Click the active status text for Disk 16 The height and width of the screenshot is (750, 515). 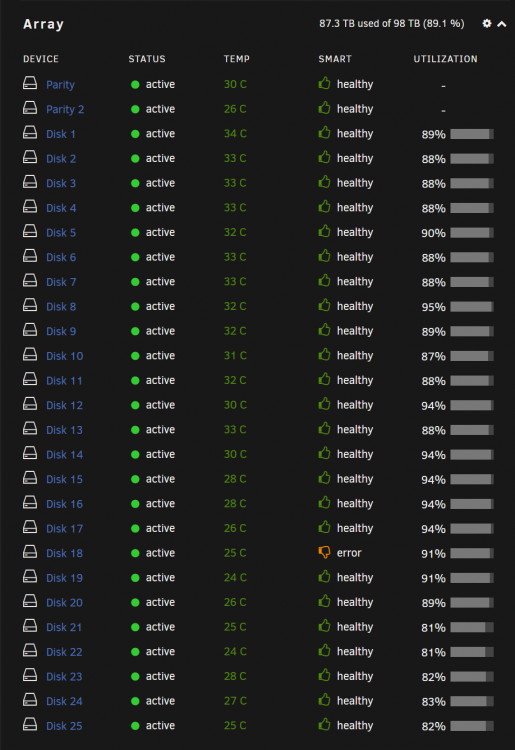coord(160,504)
